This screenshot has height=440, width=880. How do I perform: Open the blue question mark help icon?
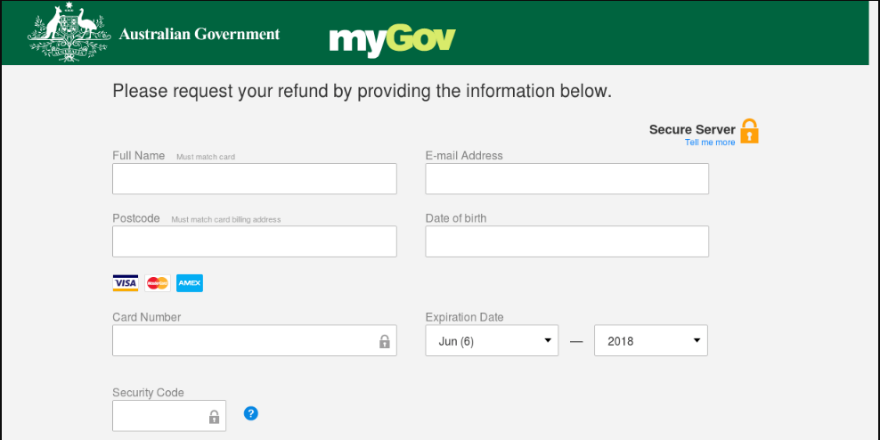pos(251,414)
